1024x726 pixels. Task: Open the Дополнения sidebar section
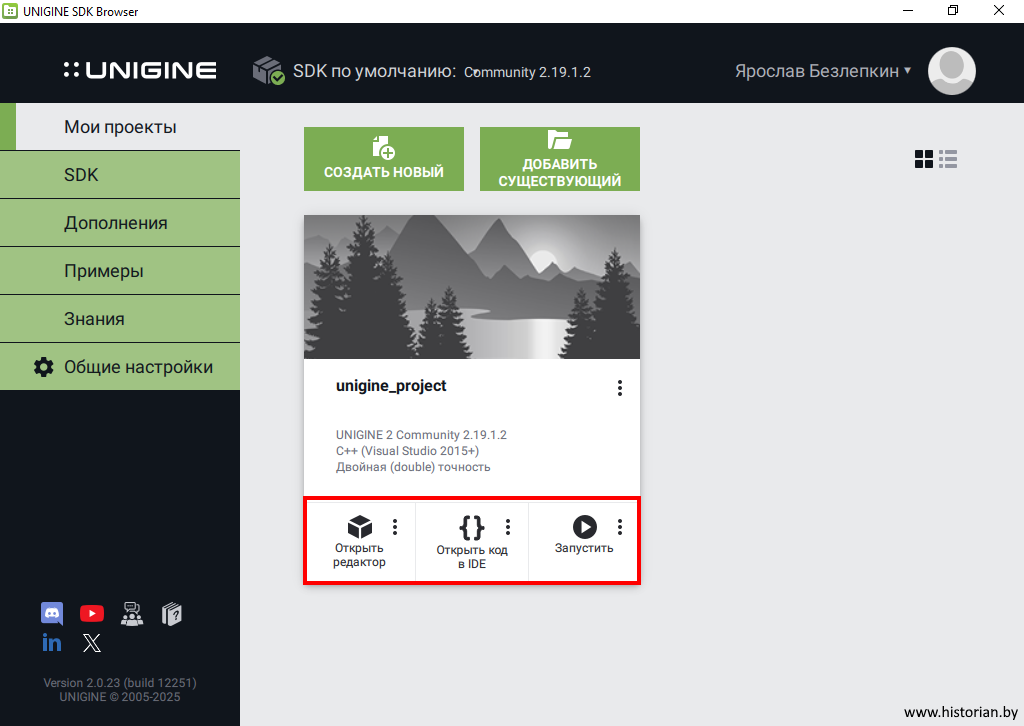[x=120, y=223]
